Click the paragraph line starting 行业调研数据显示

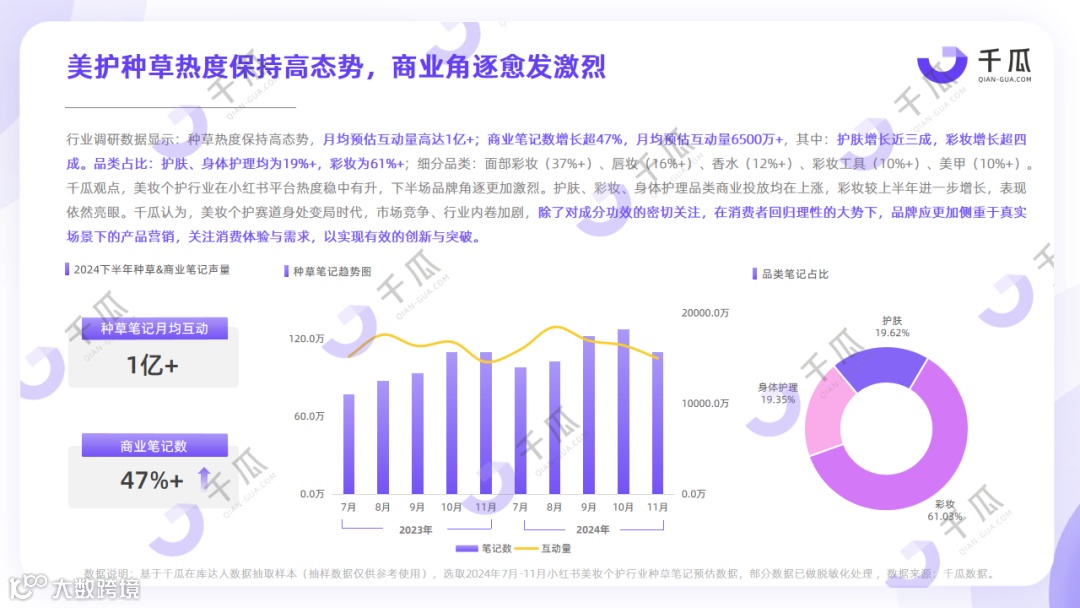[546, 140]
